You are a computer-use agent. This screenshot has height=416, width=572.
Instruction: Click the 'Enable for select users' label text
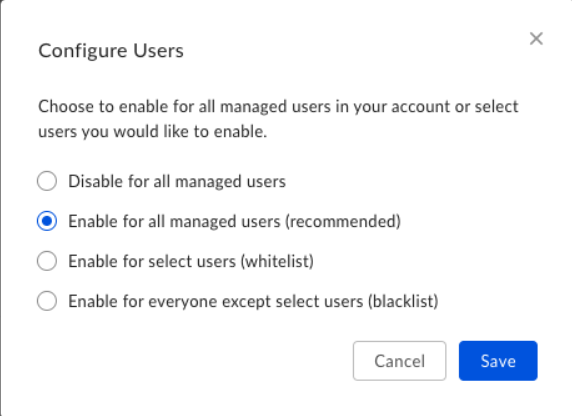(152, 261)
